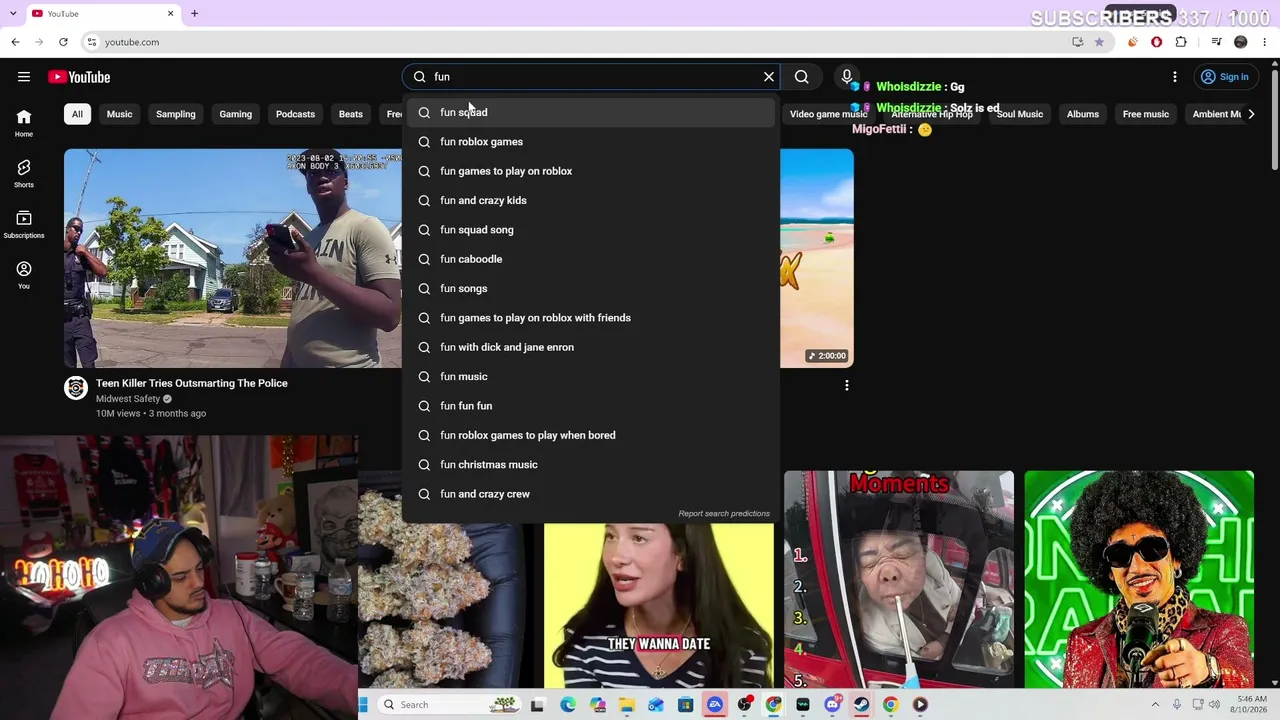This screenshot has width=1280, height=720.
Task: Select the "fun squad song" suggestion
Action: coord(591,230)
